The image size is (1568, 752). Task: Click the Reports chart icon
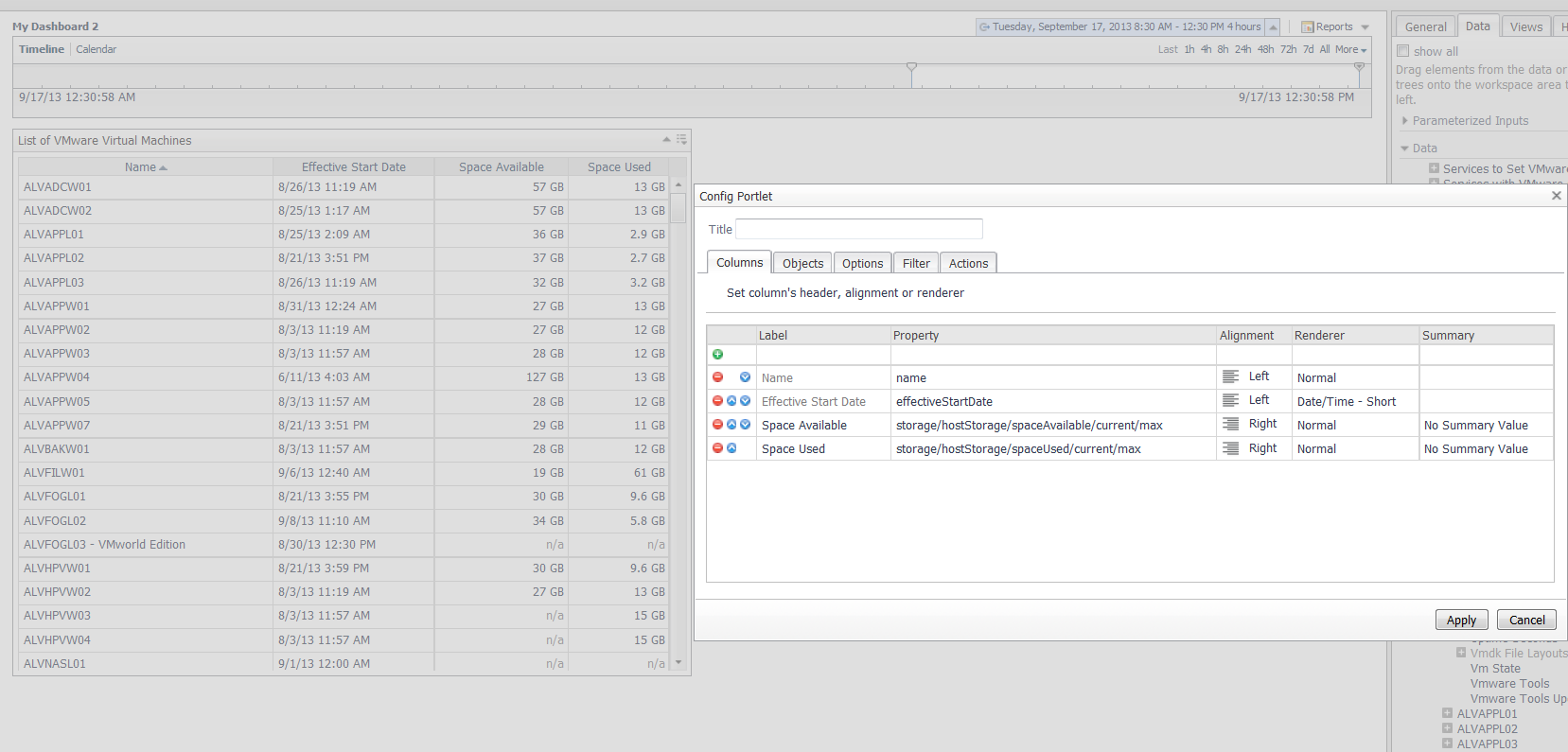point(1307,27)
